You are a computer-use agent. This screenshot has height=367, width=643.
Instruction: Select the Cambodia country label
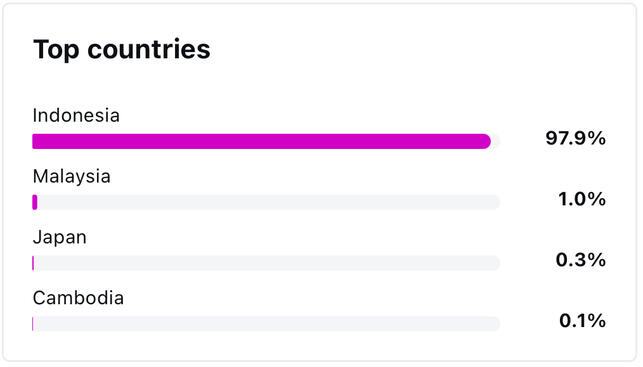pos(78,298)
